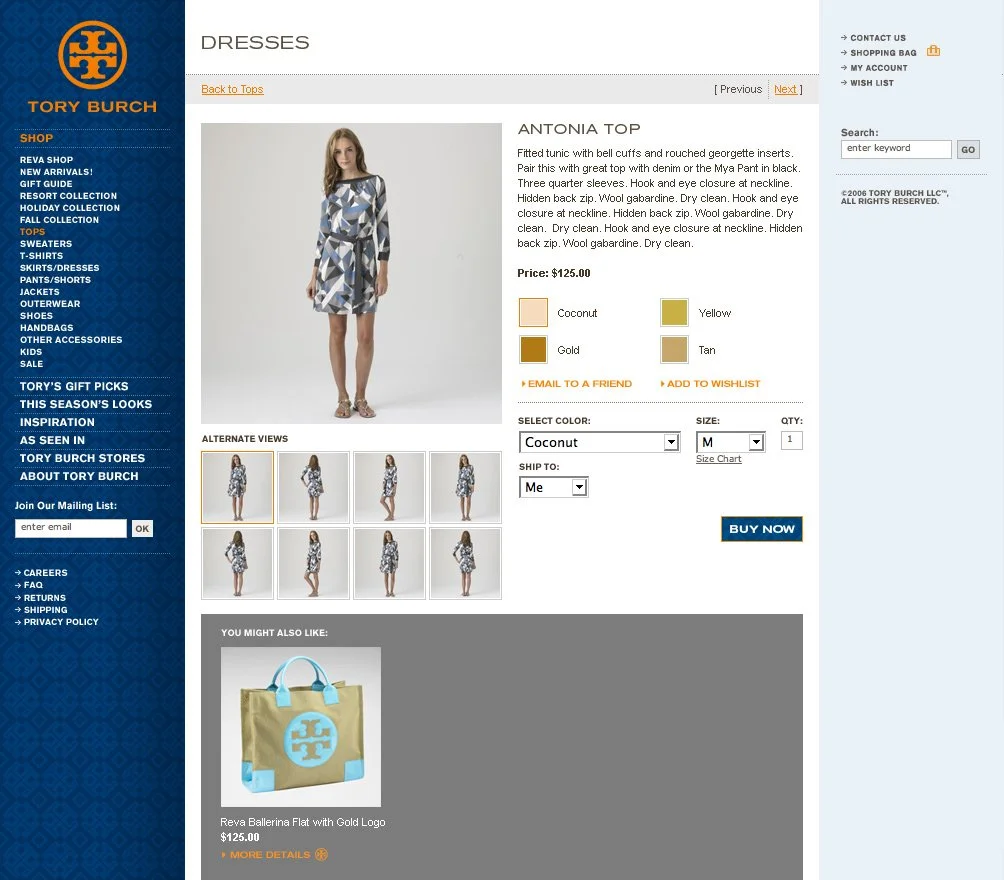Select the first thumbnail in bottom row
The height and width of the screenshot is (880, 1004).
238,564
